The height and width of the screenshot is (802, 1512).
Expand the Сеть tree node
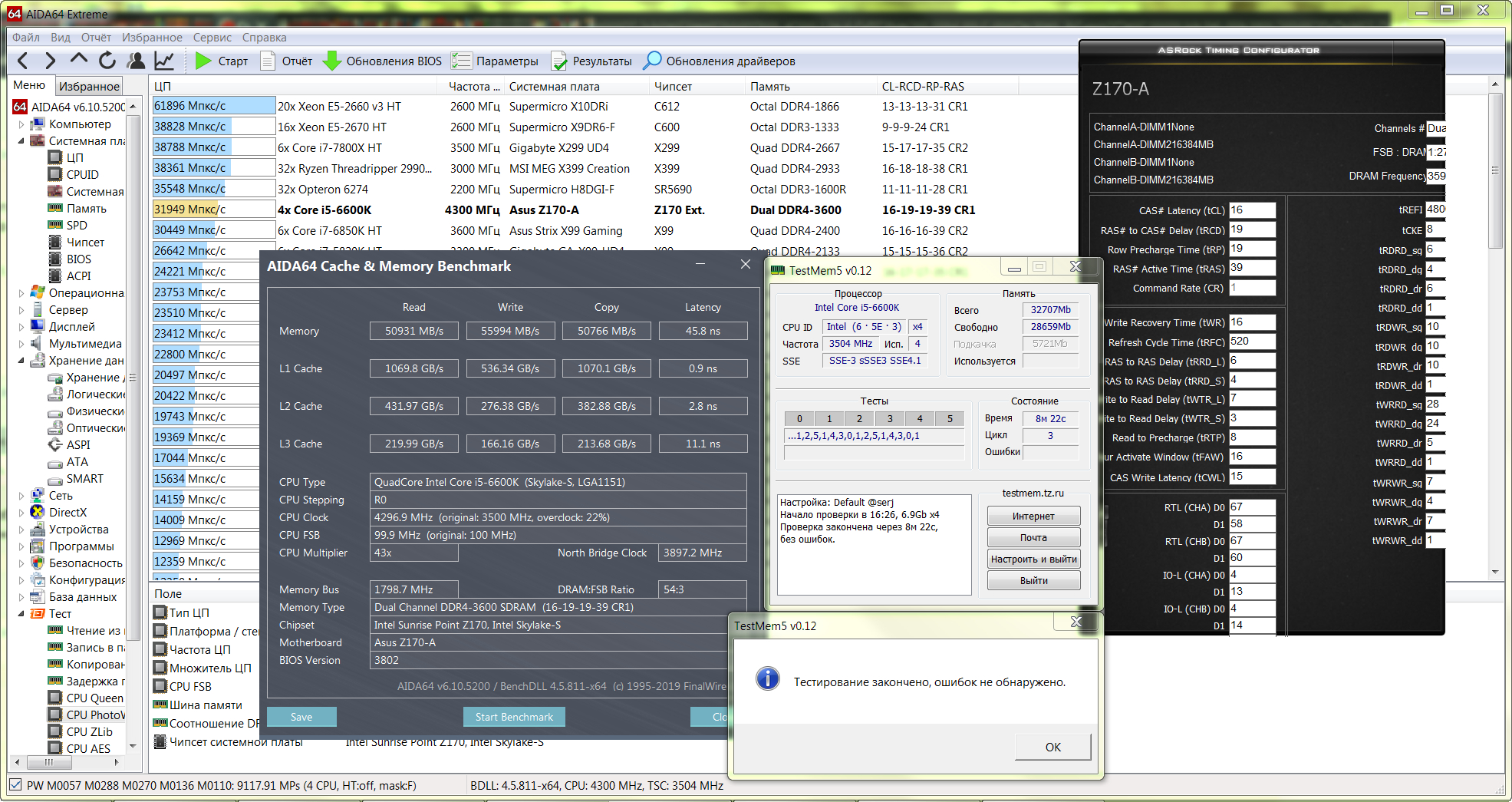pos(21,496)
